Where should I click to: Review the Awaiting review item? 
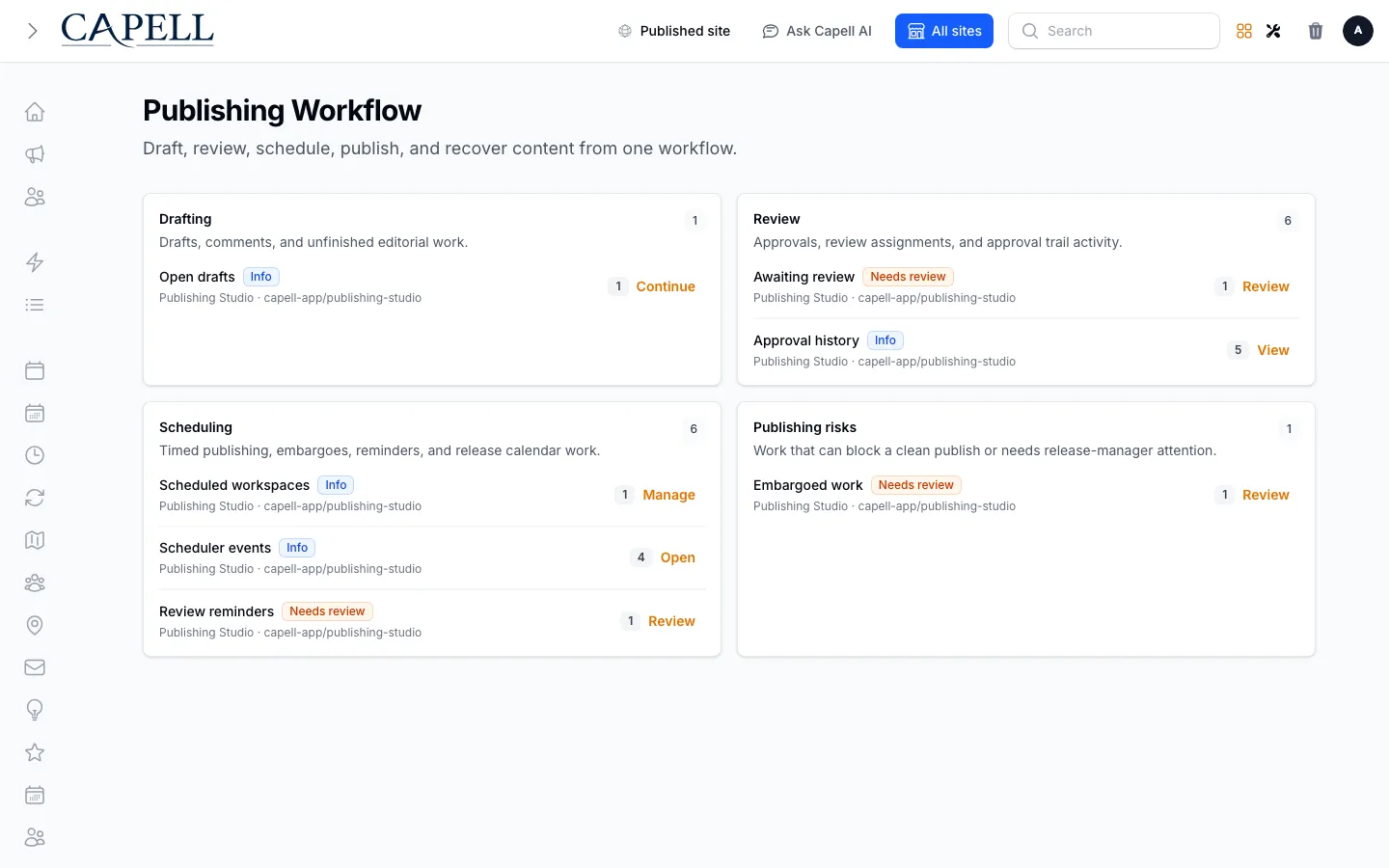click(x=1266, y=286)
